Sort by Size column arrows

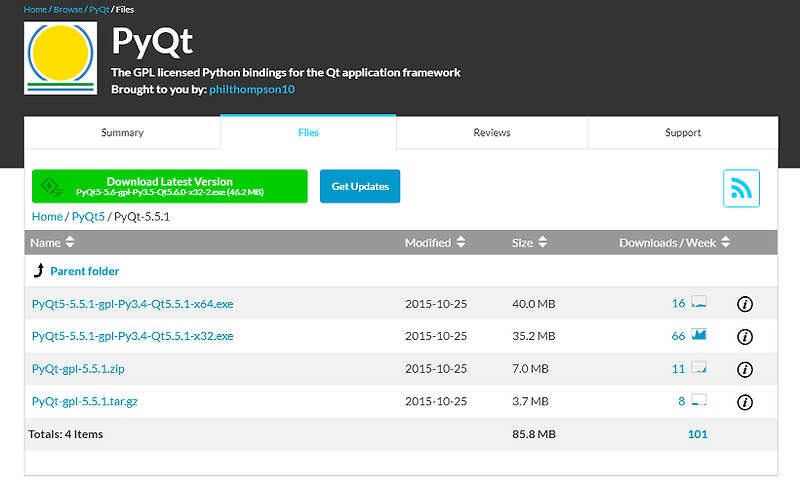pos(542,242)
